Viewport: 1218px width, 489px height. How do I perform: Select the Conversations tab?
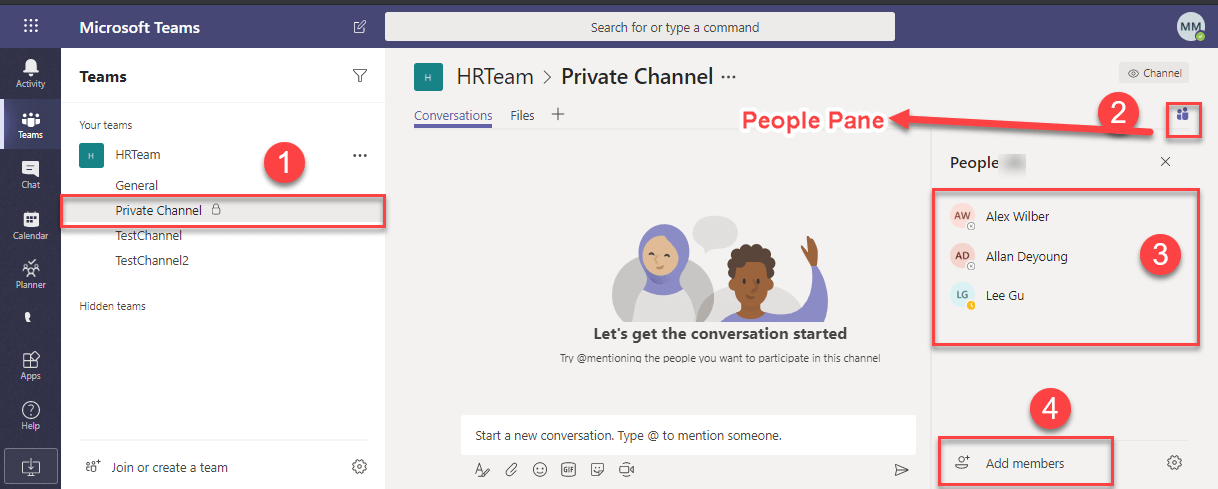[453, 116]
